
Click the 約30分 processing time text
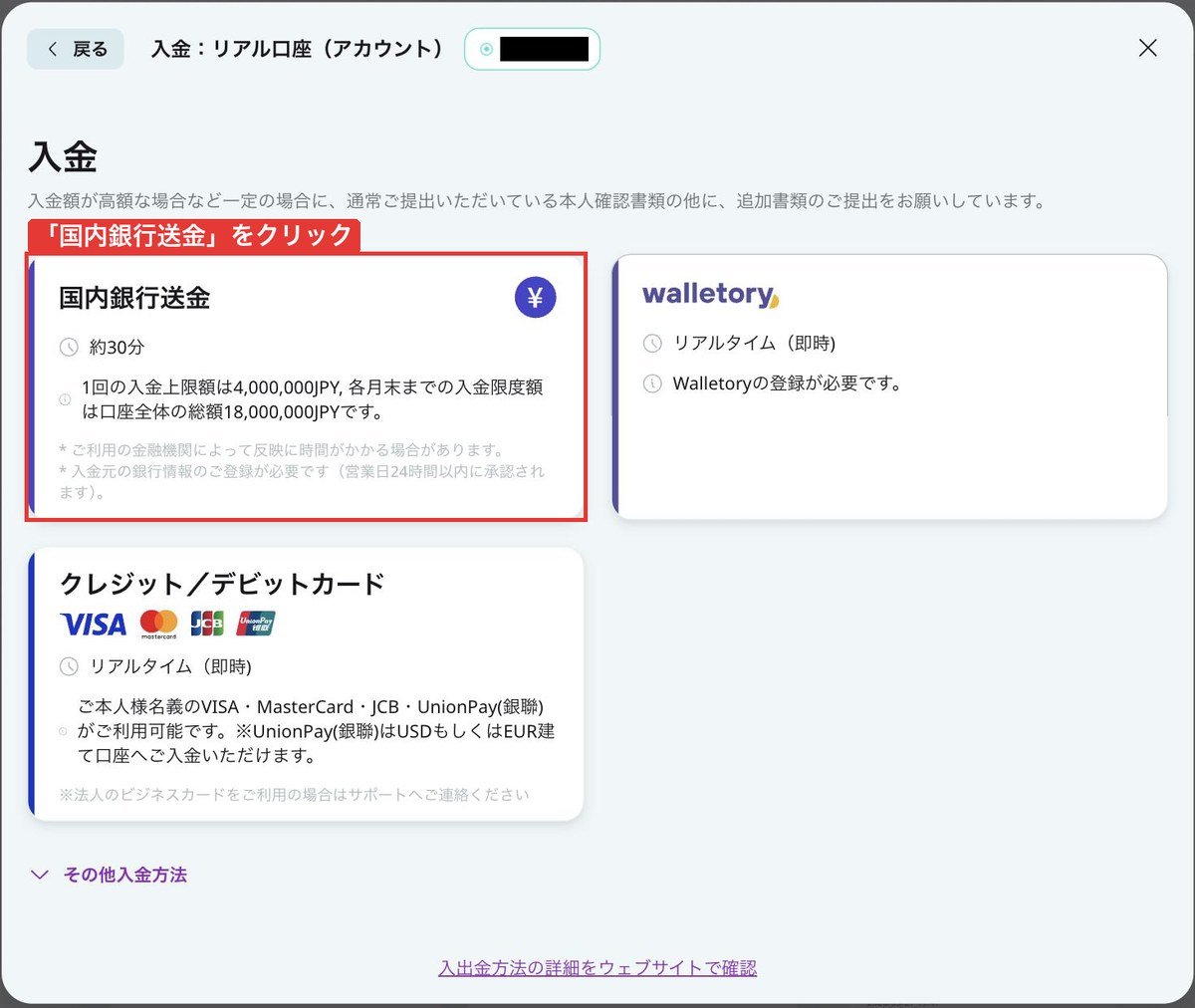[118, 348]
